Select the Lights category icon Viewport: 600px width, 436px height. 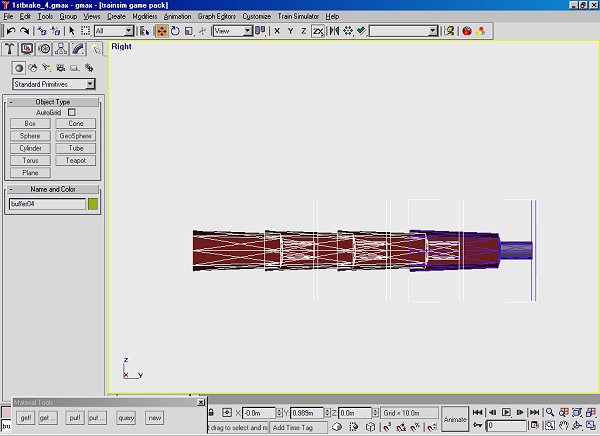tap(47, 68)
